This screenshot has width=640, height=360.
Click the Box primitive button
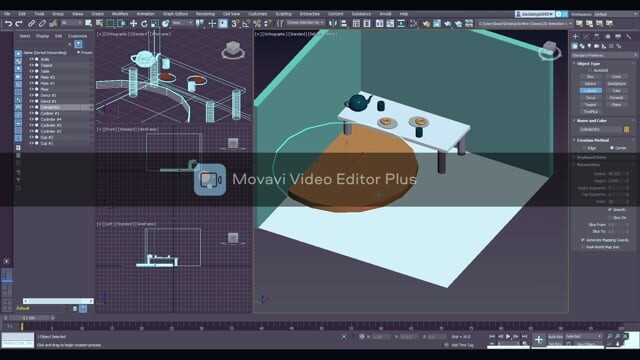point(591,77)
